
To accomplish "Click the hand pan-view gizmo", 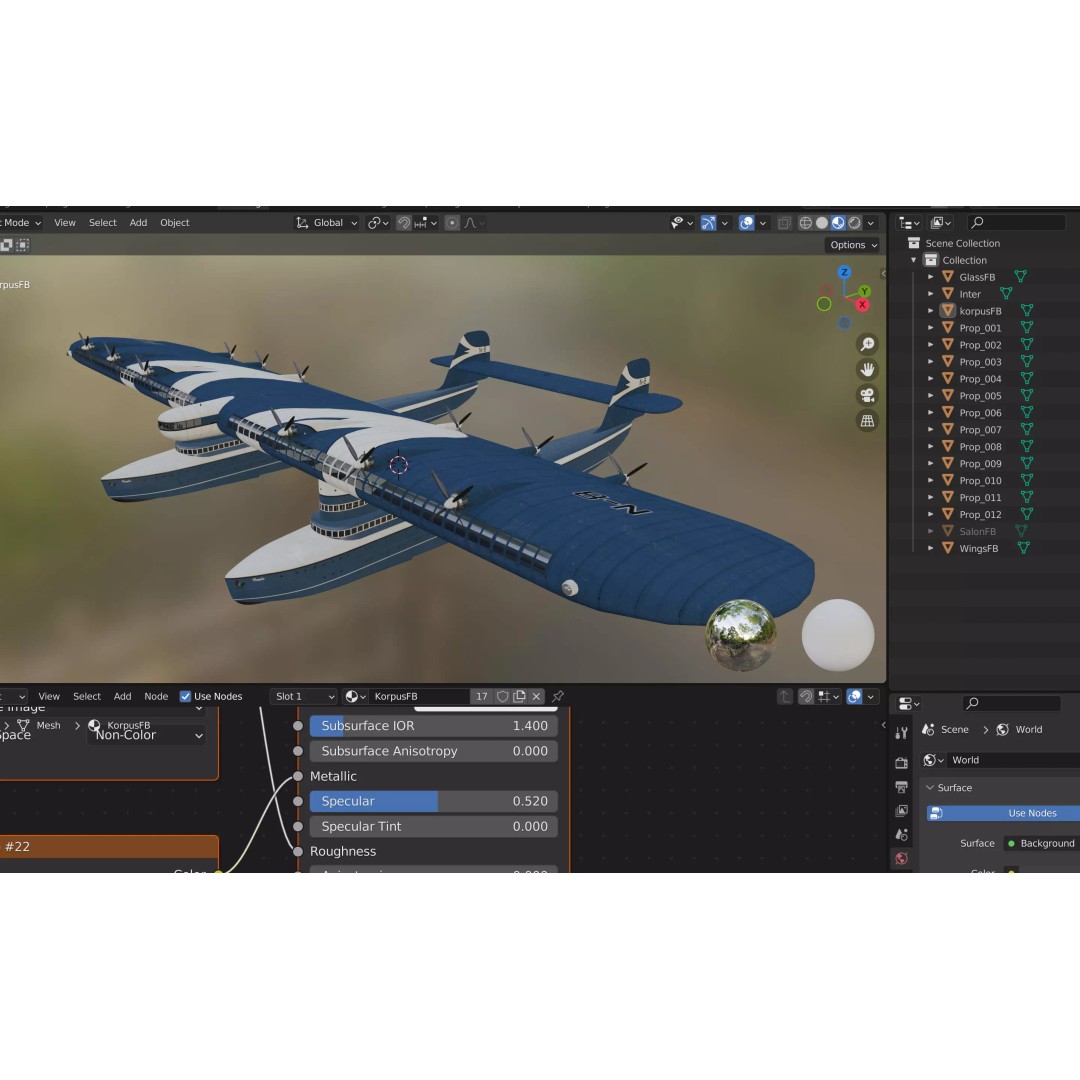I will click(867, 370).
